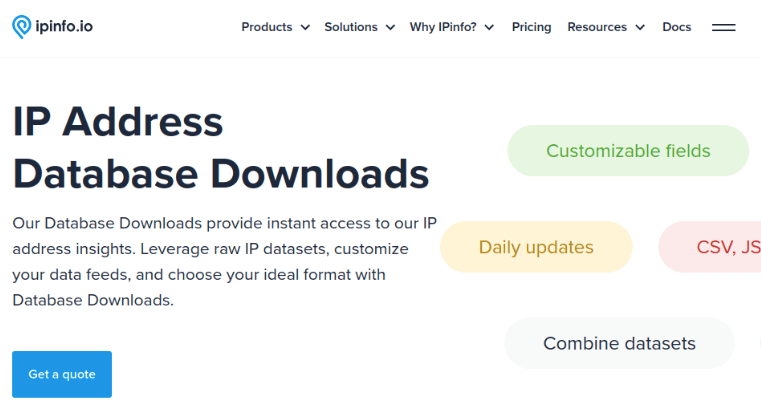Click the Combine datasets pill
Screen dimensions: 761x405
click(x=619, y=343)
